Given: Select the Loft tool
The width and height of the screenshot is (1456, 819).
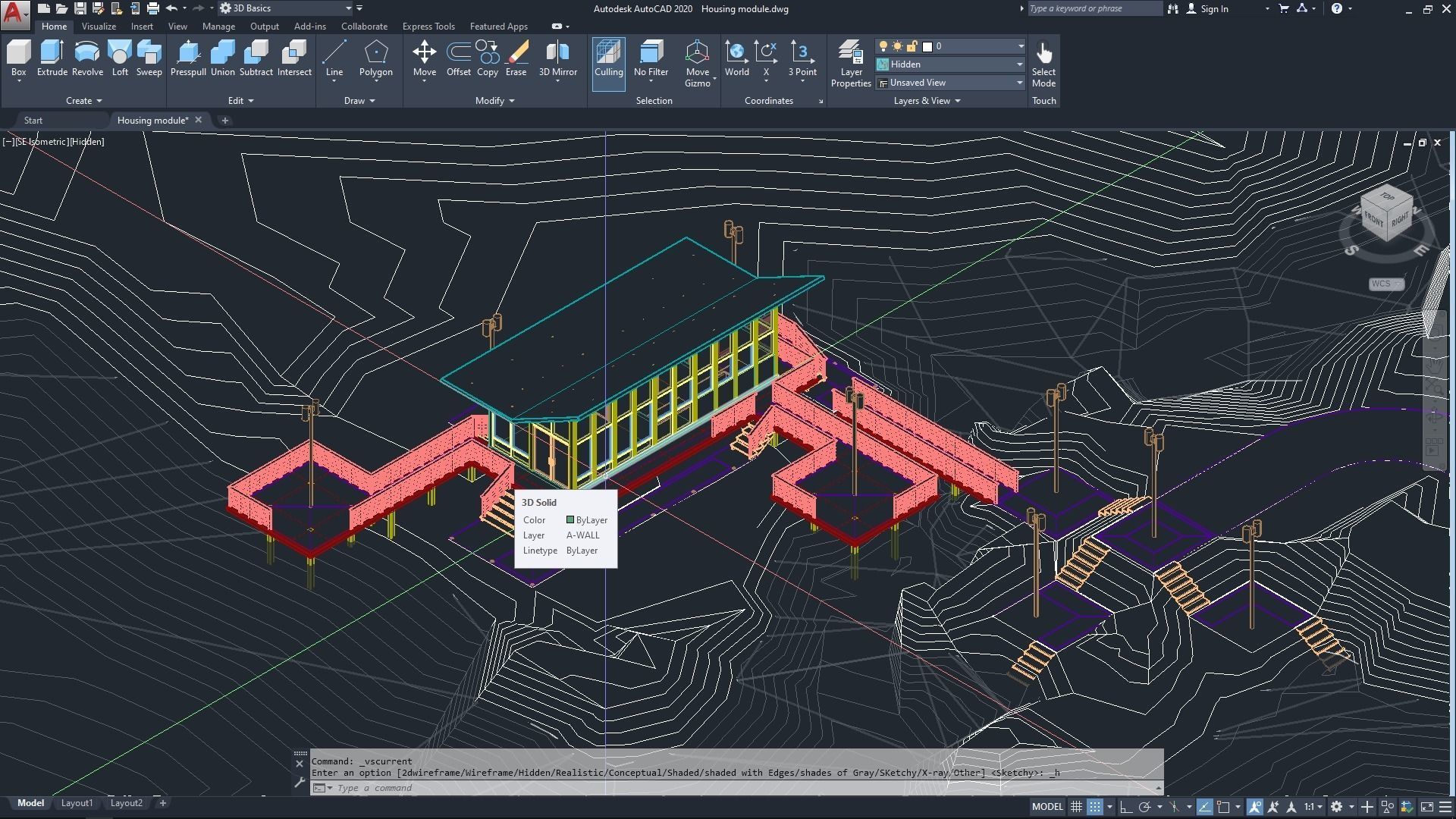Looking at the screenshot, I should click(120, 58).
